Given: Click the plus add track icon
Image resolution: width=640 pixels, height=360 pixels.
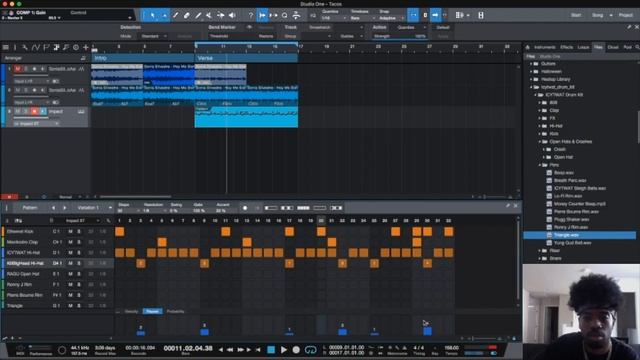Looking at the screenshot, I should tap(86, 47).
